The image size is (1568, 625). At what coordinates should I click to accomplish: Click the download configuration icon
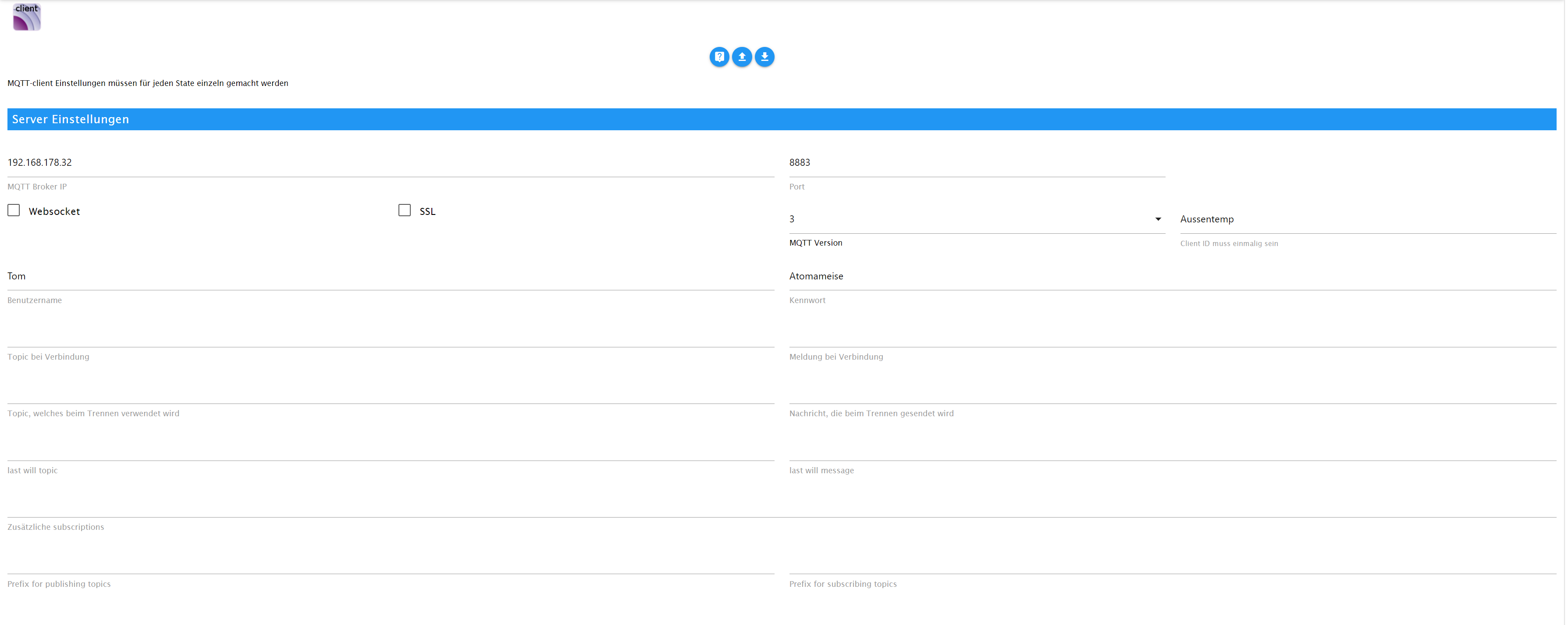coord(764,57)
